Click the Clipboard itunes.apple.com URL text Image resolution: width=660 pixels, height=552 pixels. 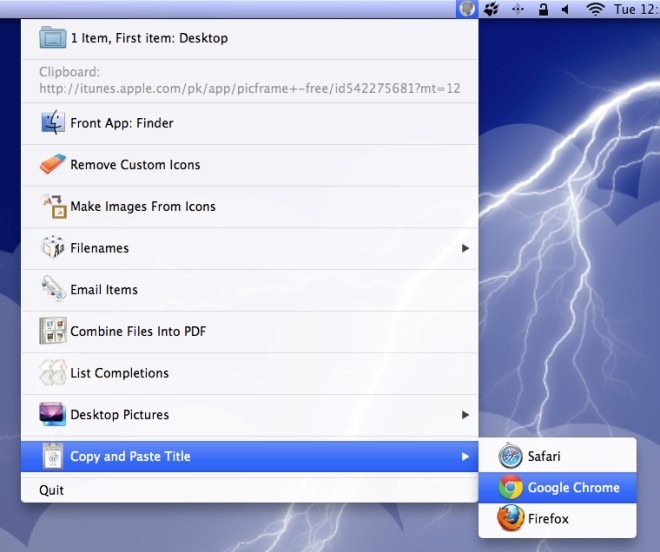(x=250, y=88)
